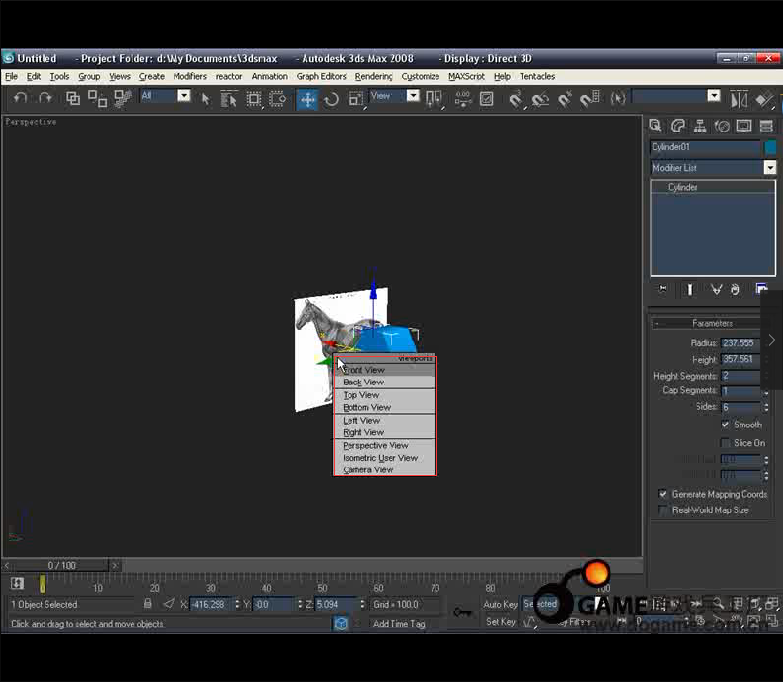Choose Top View in context menu
The height and width of the screenshot is (682, 783).
point(385,395)
